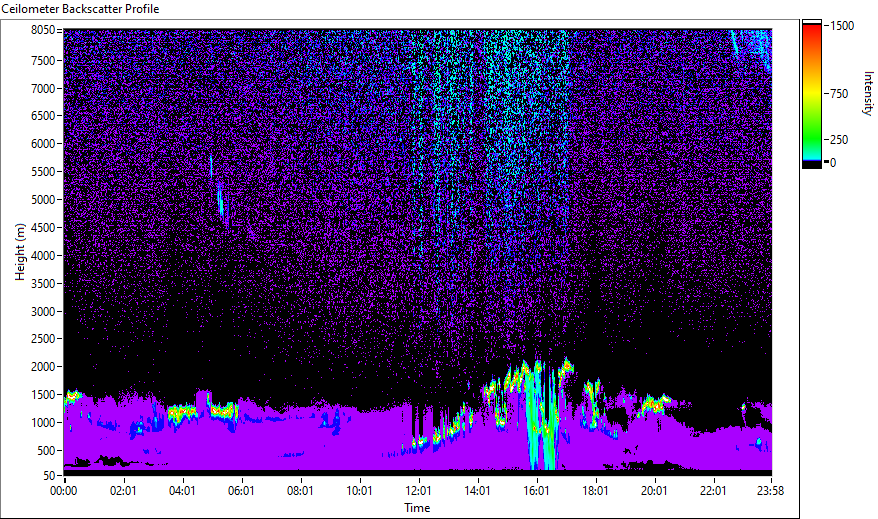This screenshot has height=519, width=878.
Task: Click the 08:01 time axis label
Action: point(300,491)
